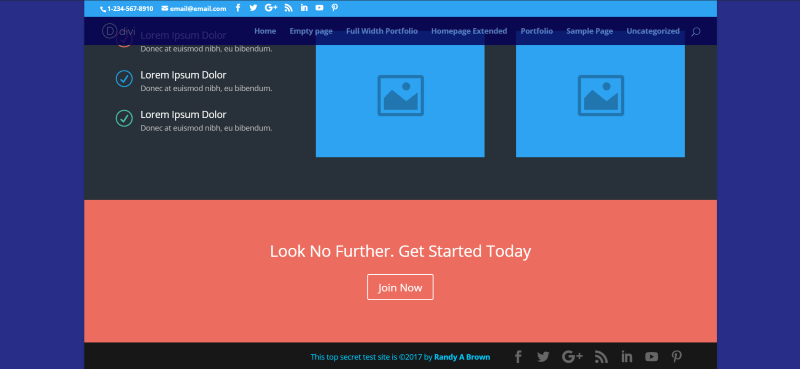The width and height of the screenshot is (800, 369).
Task: Open the Portfolio menu item
Action: click(x=537, y=31)
